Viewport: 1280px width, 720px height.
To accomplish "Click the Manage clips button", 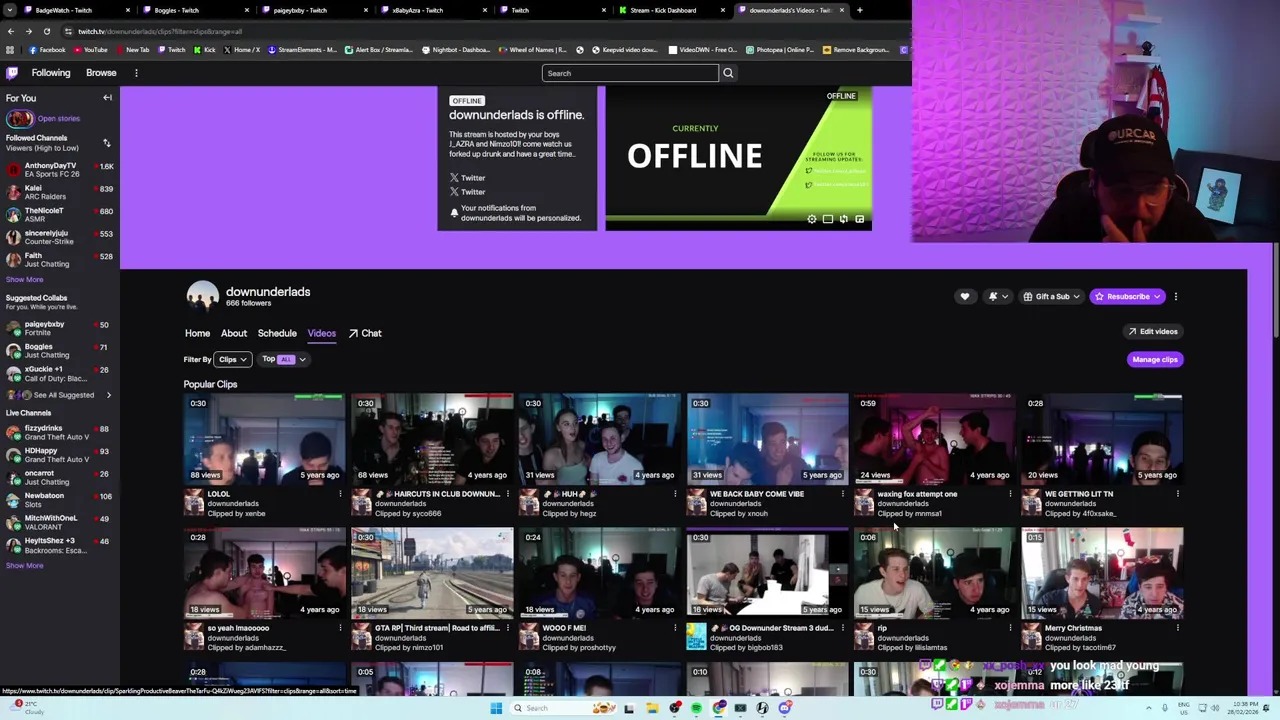I will (x=1155, y=359).
